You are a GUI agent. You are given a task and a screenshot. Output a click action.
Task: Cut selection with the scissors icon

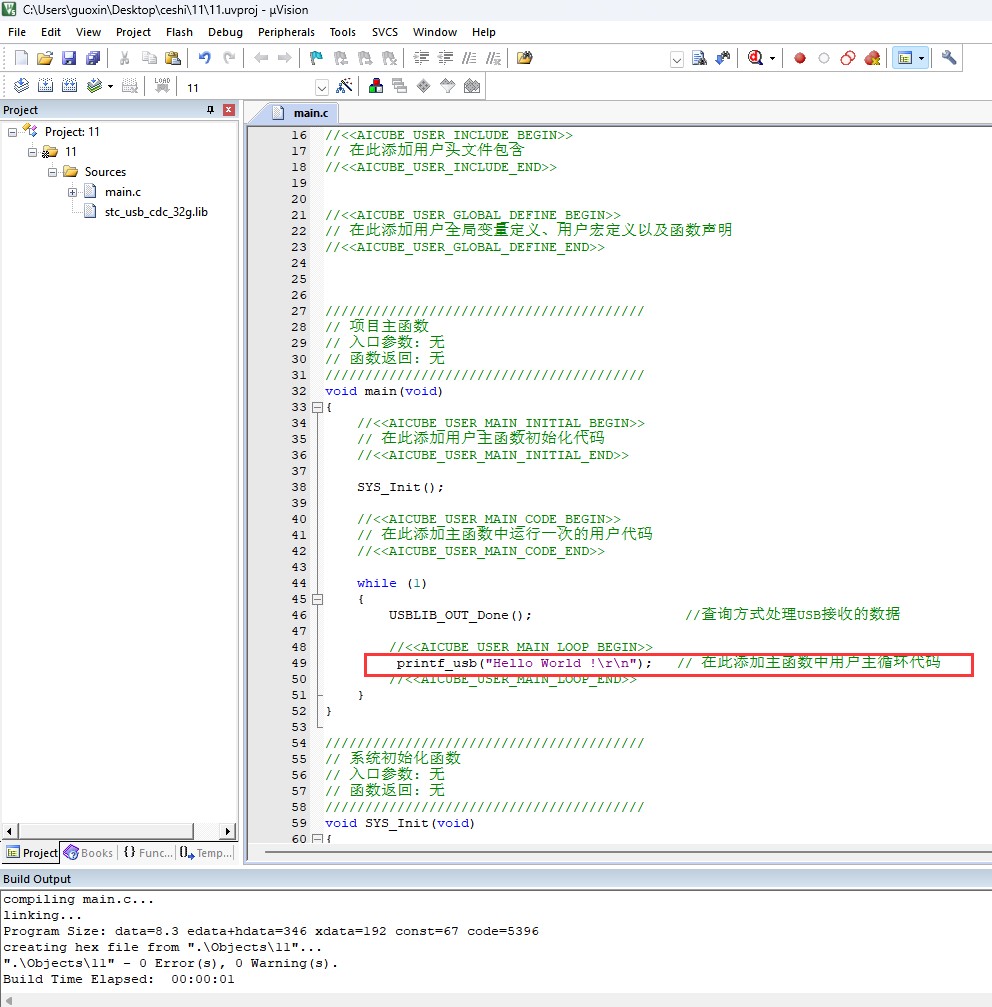[x=125, y=58]
